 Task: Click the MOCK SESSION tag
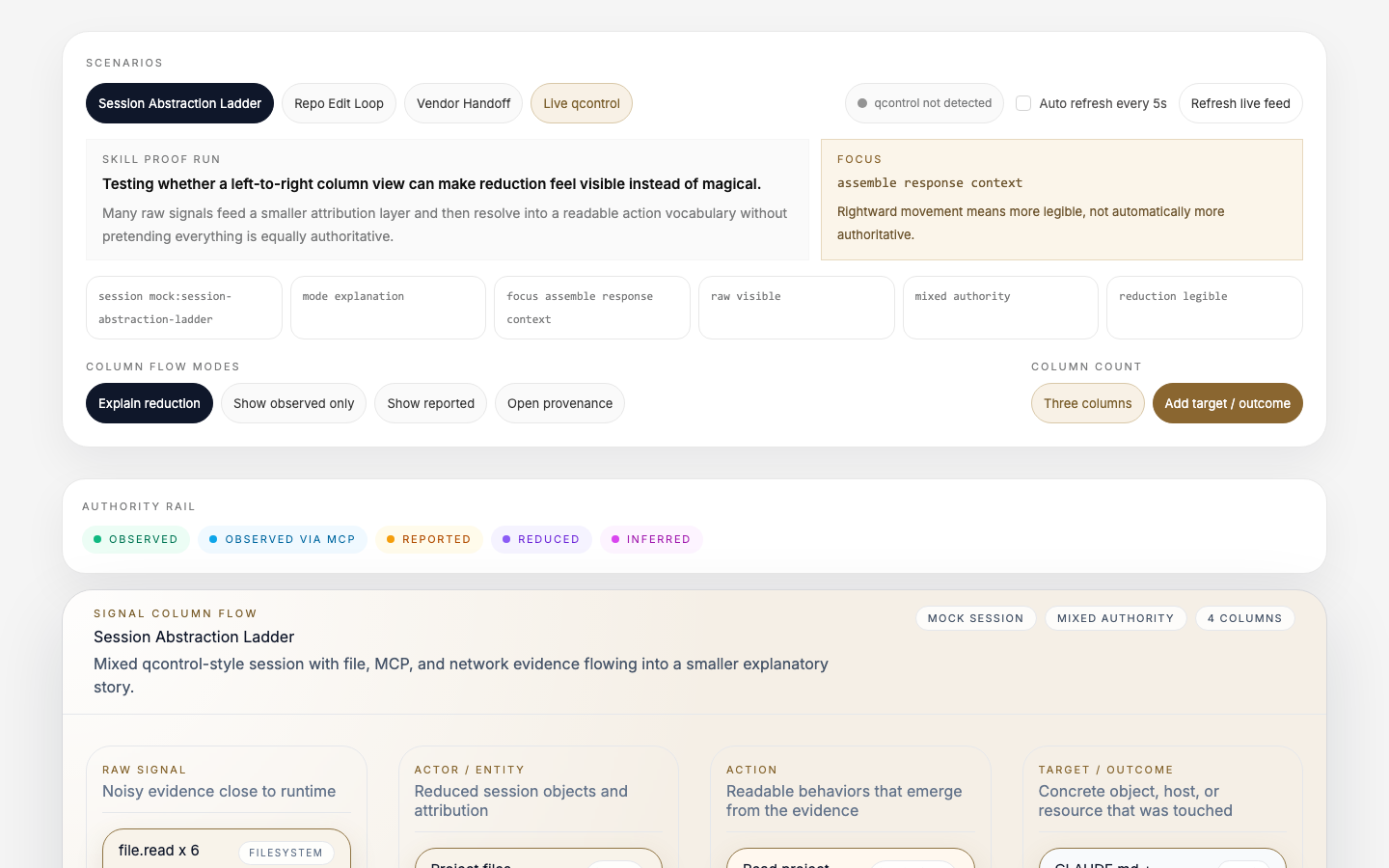tap(975, 618)
